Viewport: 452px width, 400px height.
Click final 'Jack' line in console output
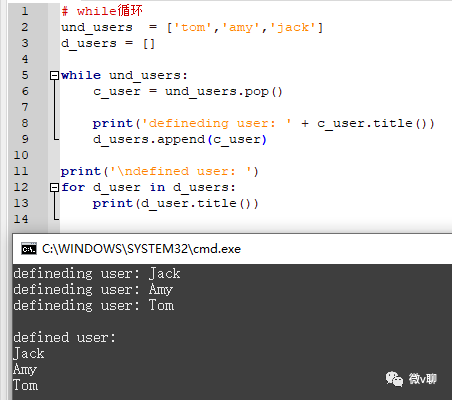click(x=29, y=353)
